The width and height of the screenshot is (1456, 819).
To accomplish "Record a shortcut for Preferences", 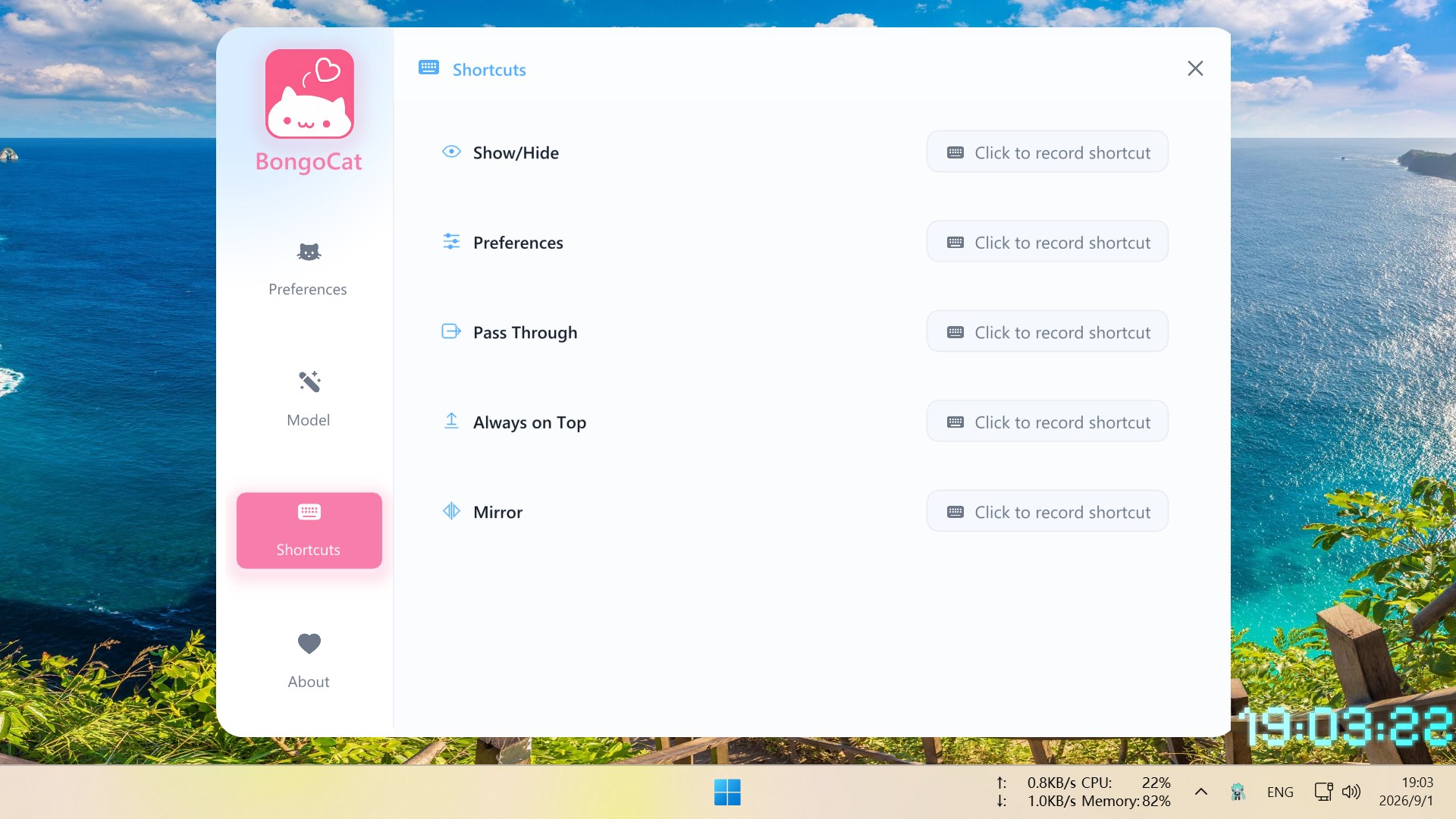I will 1047,242.
